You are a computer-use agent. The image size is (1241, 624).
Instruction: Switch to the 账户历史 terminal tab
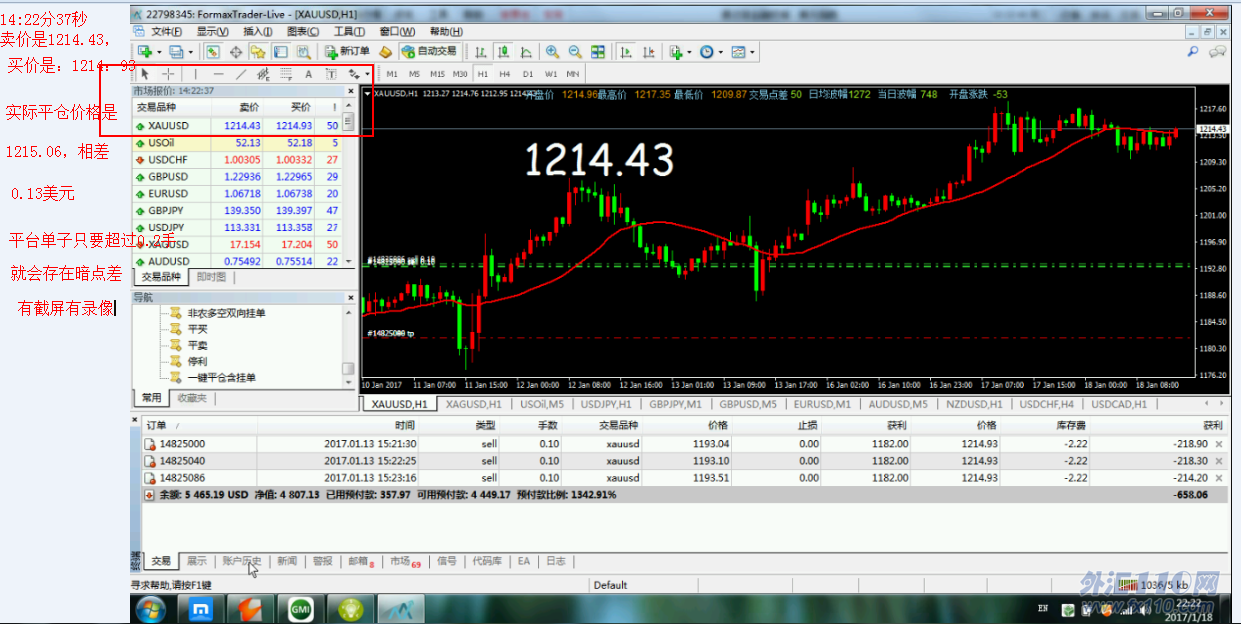pos(242,561)
